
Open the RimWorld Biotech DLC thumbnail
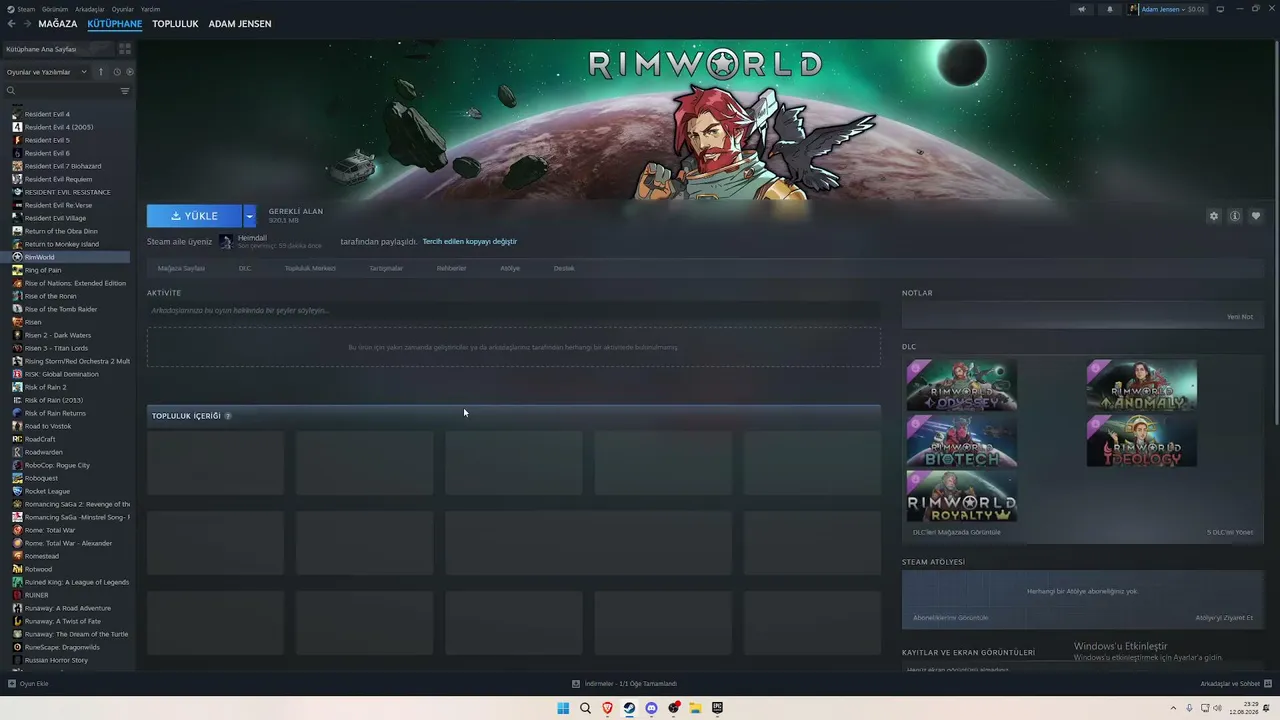[962, 441]
